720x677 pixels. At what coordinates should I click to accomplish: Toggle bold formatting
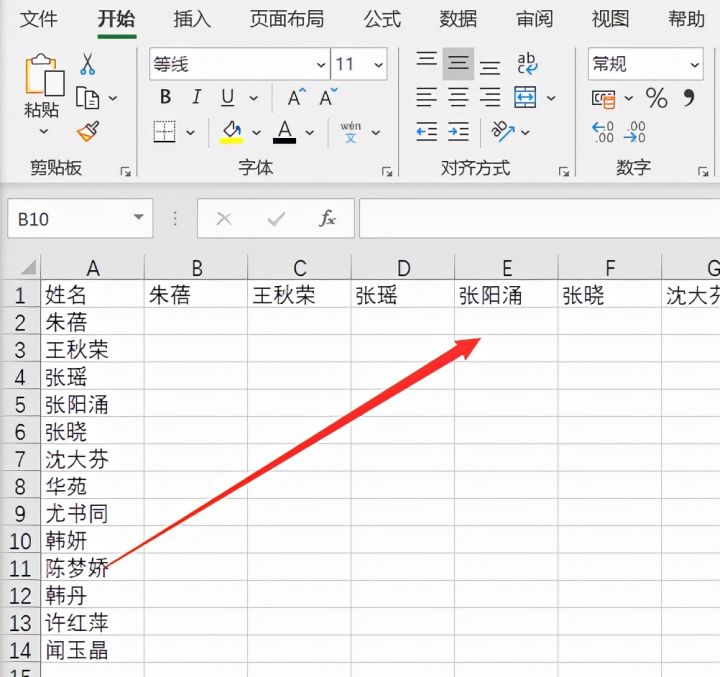point(166,97)
